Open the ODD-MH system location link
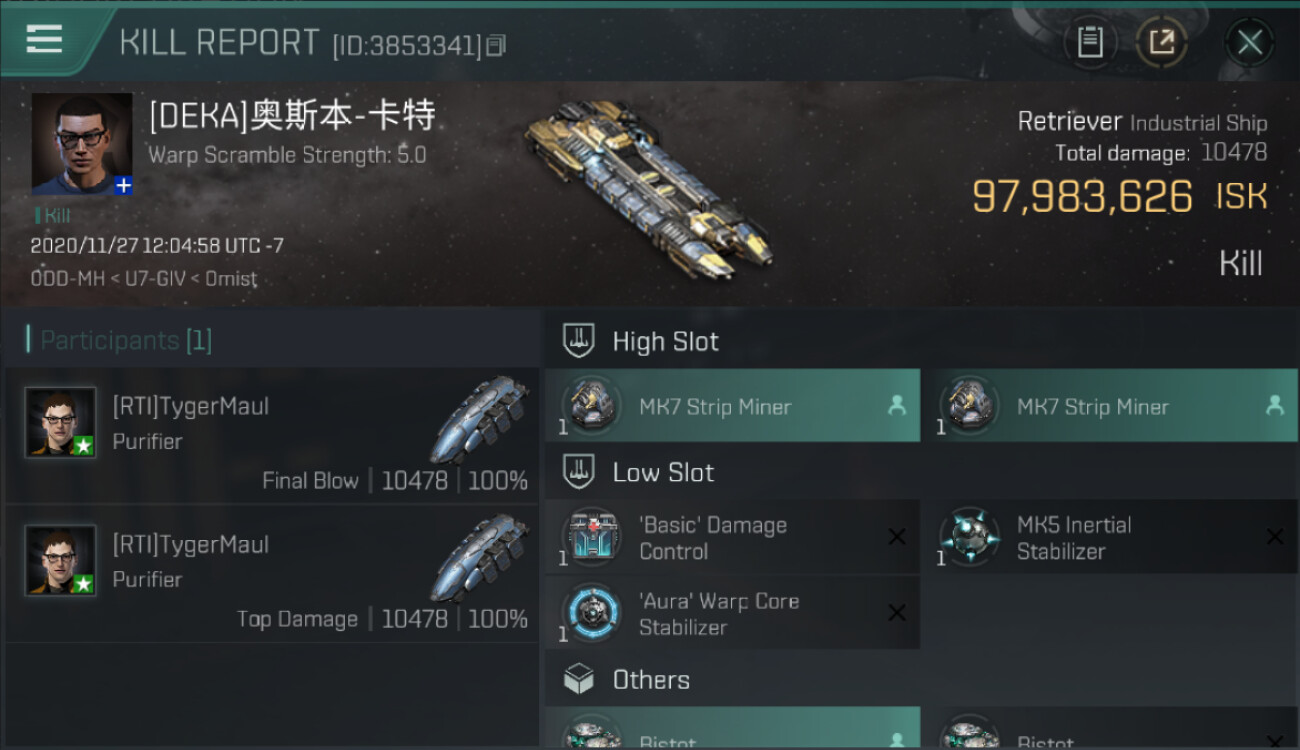The image size is (1300, 750). click(63, 279)
